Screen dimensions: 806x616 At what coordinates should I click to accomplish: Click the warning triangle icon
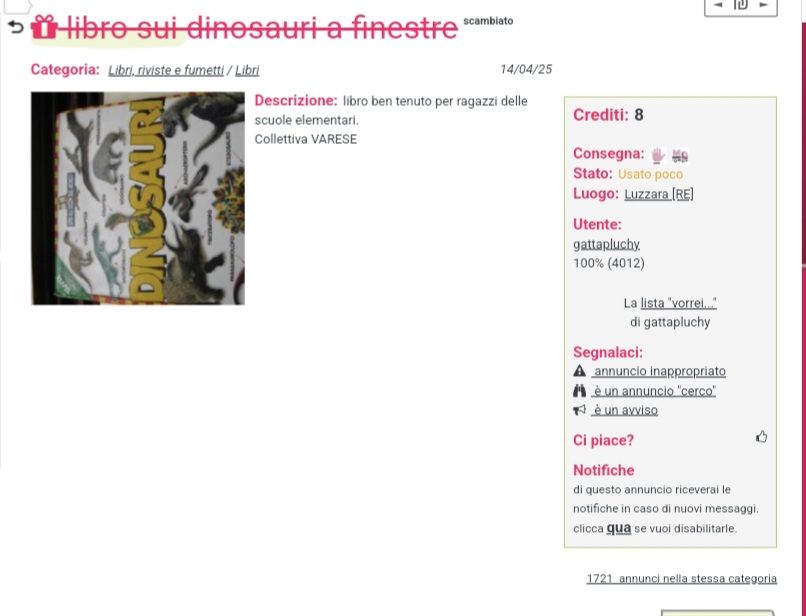[579, 371]
